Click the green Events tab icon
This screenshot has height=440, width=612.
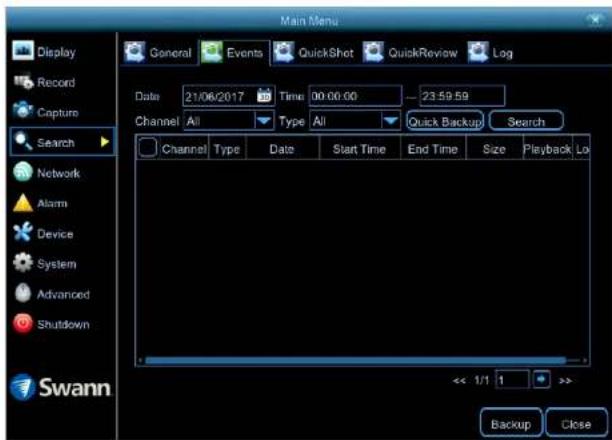click(212, 52)
